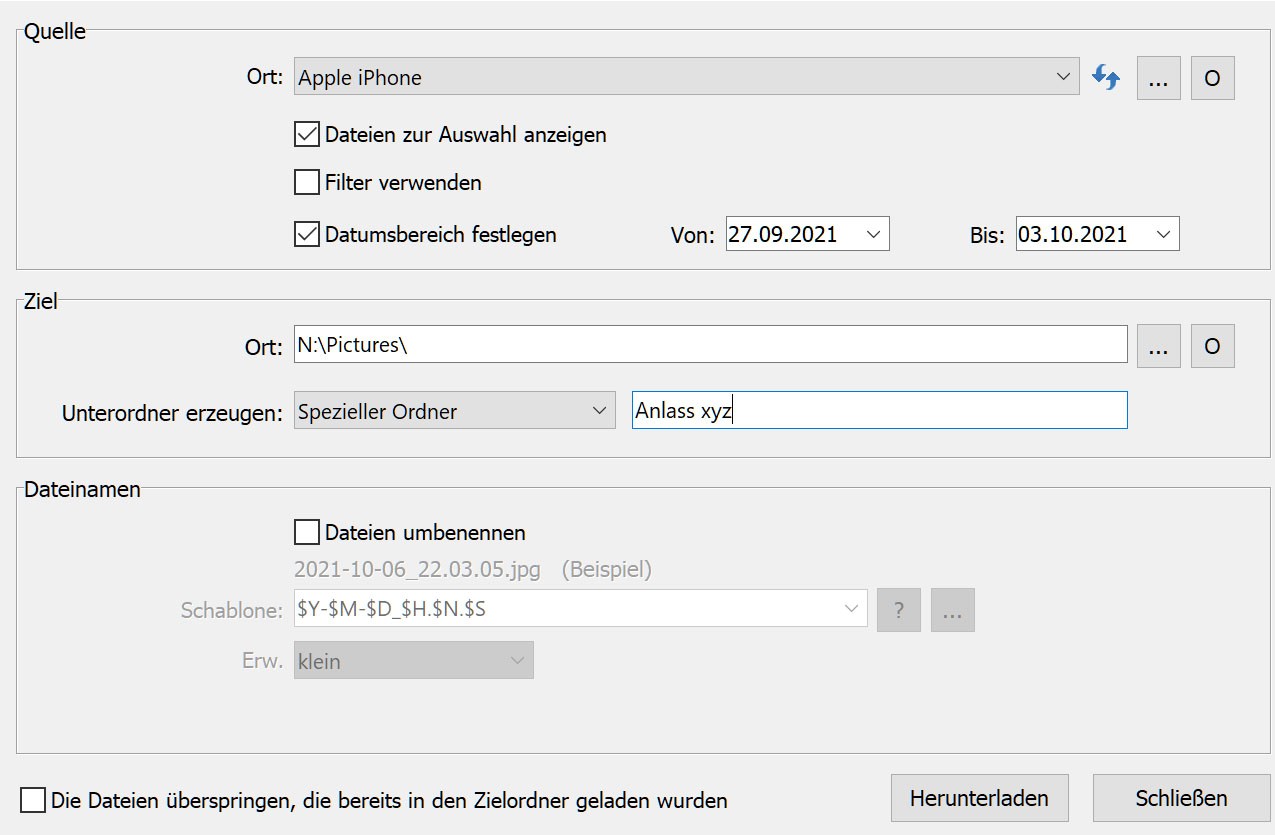The height and width of the screenshot is (835, 1275).
Task: Open the Apple iPhone source dropdown
Action: click(x=1061, y=78)
